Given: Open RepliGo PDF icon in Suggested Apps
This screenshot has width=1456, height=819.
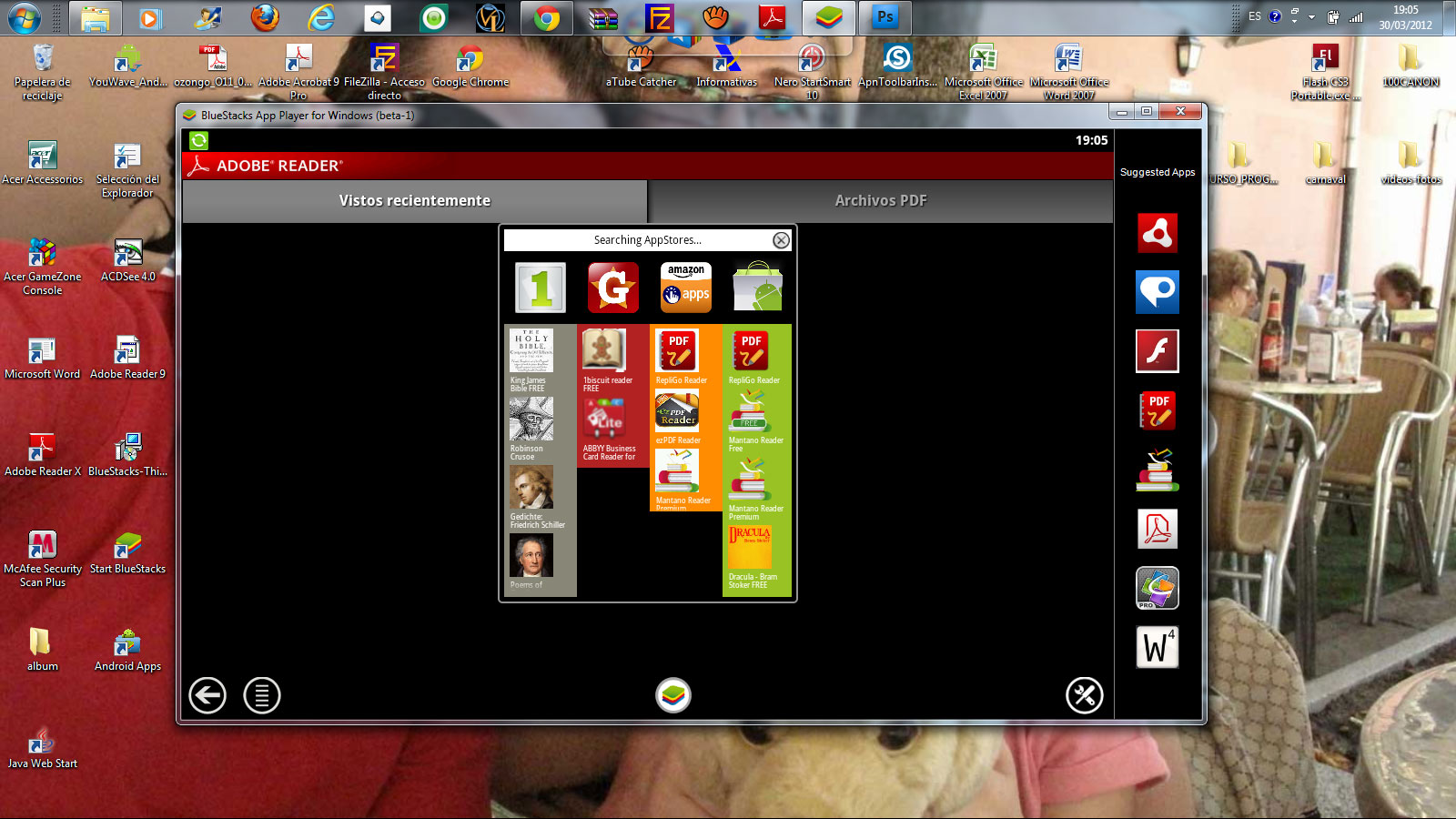Looking at the screenshot, I should pos(1158,410).
